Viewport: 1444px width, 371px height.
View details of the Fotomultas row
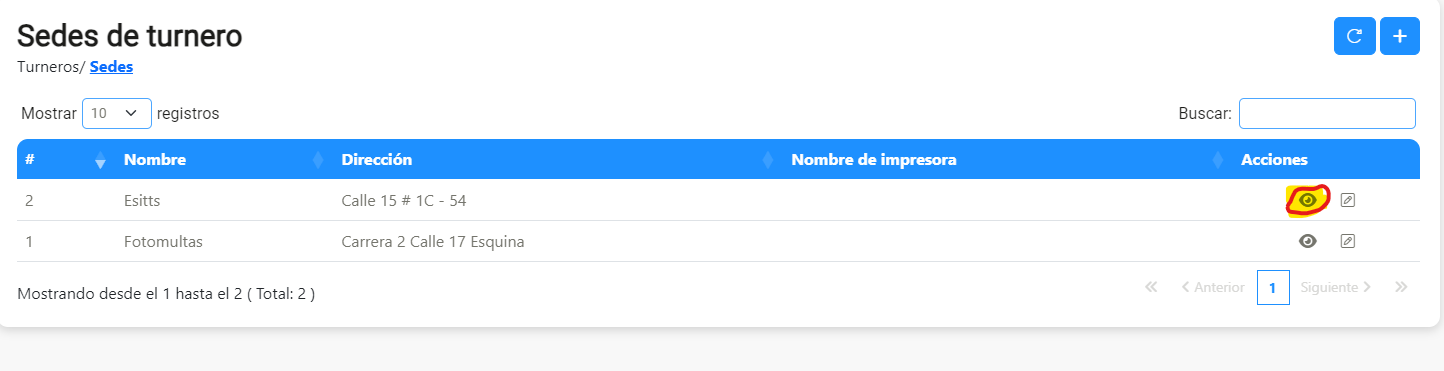[x=1307, y=241]
